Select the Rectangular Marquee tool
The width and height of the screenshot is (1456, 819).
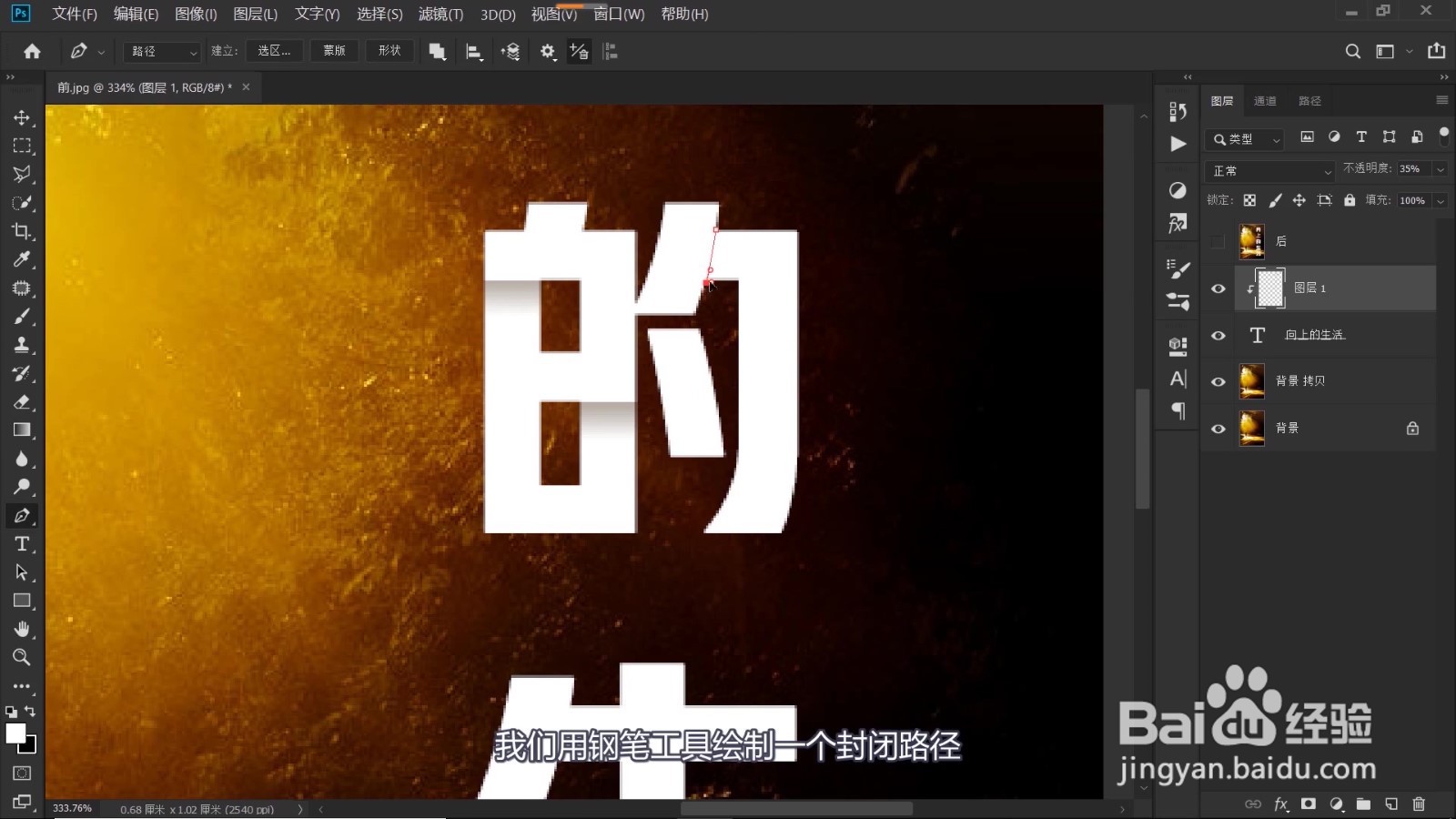click(x=22, y=146)
